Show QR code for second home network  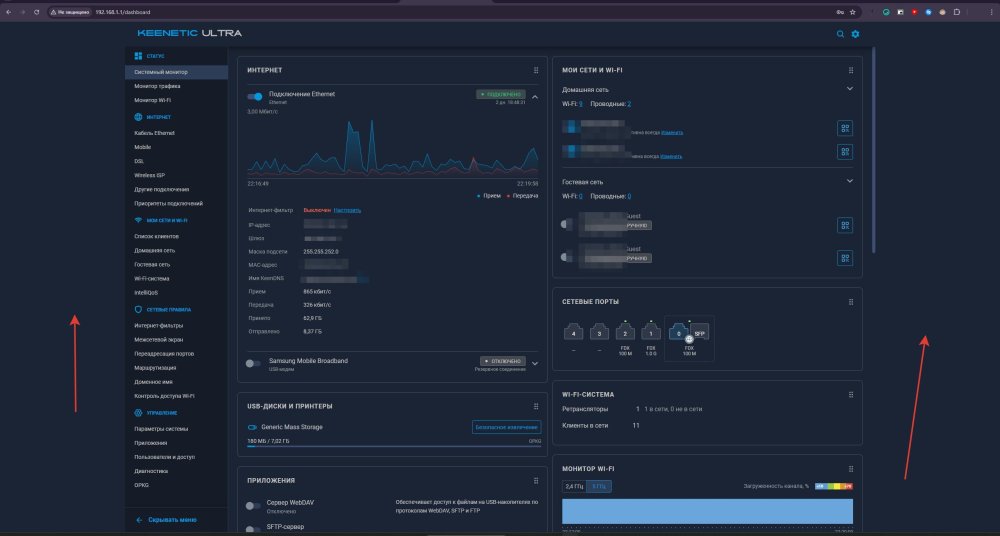point(844,152)
